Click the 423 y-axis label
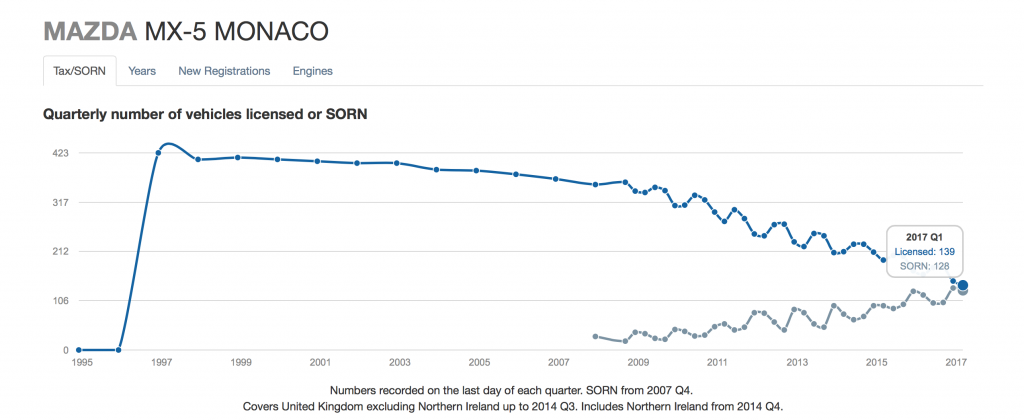The height and width of the screenshot is (420, 1024). pos(59,153)
